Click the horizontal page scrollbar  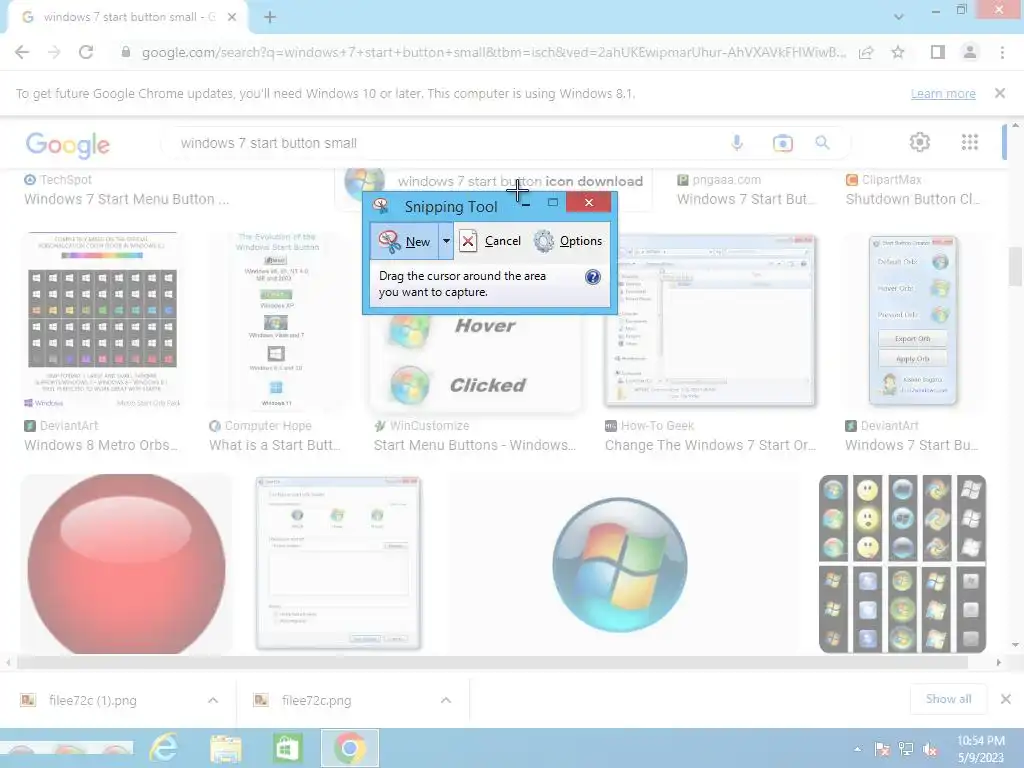click(x=492, y=662)
